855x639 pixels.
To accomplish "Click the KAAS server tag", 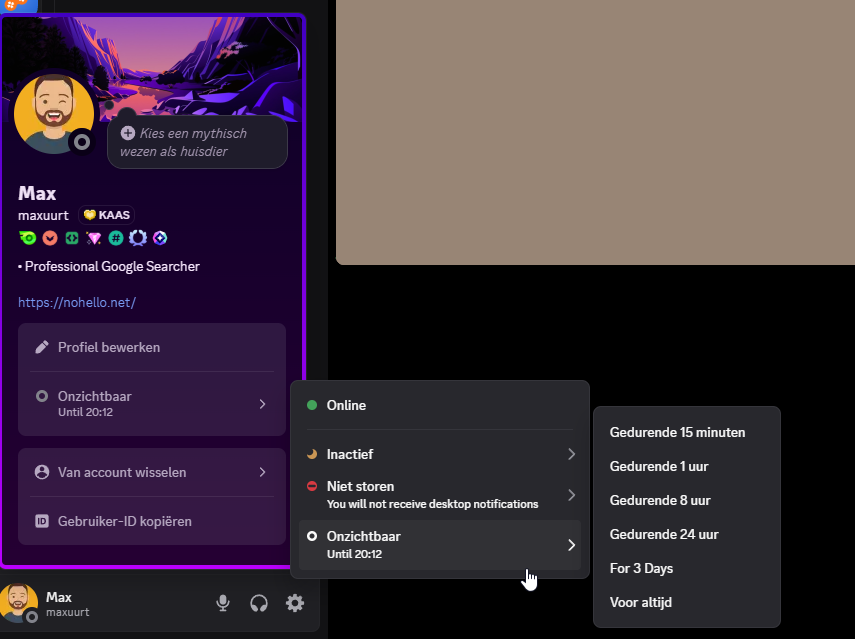I will 106,214.
